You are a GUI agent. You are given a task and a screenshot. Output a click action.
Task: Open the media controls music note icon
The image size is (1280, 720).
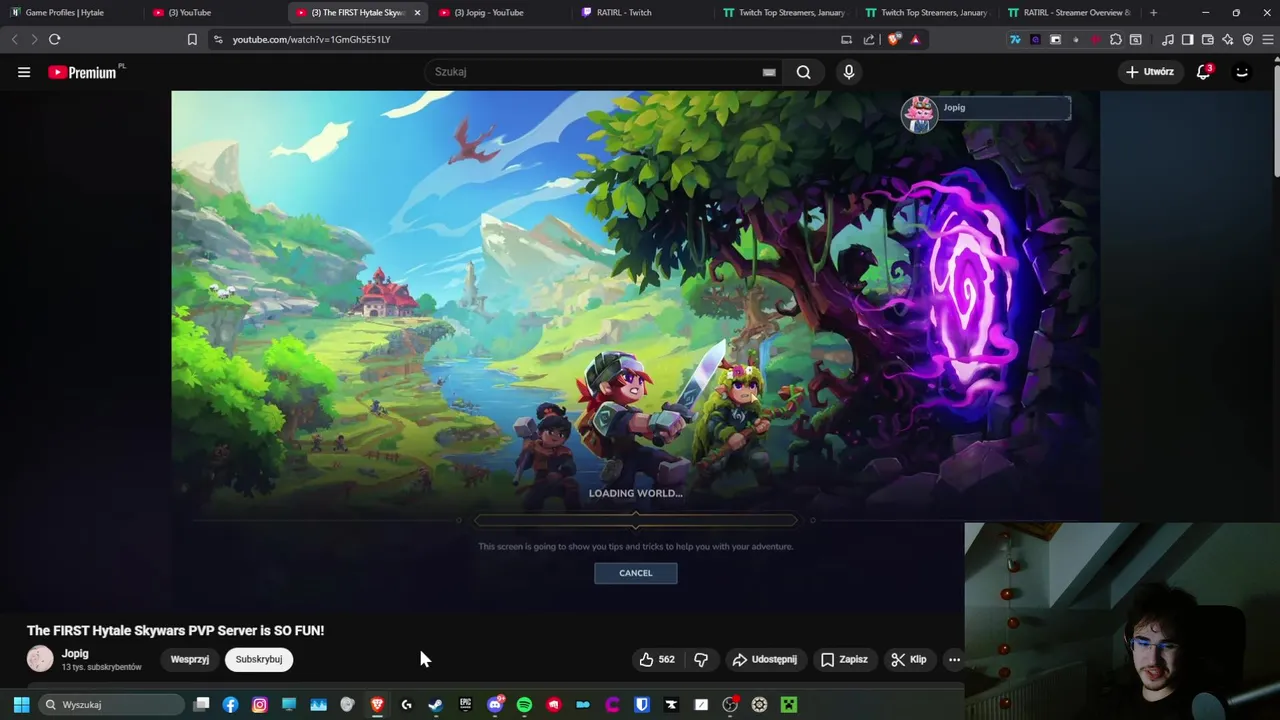click(1168, 39)
